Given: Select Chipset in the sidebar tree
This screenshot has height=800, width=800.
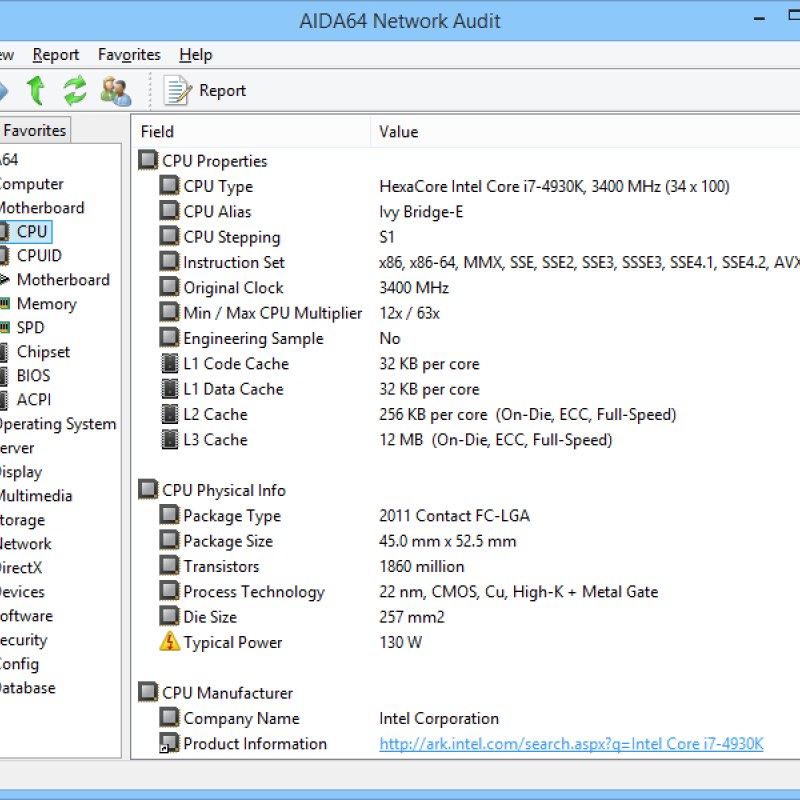Looking at the screenshot, I should coord(43,352).
